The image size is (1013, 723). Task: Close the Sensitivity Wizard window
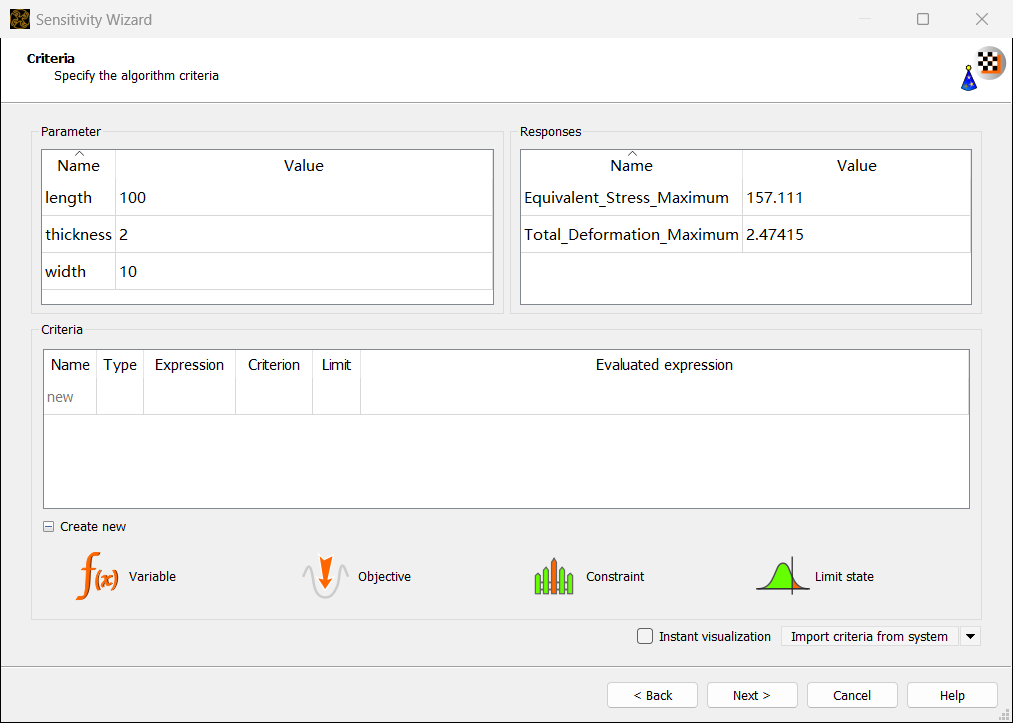tap(982, 19)
